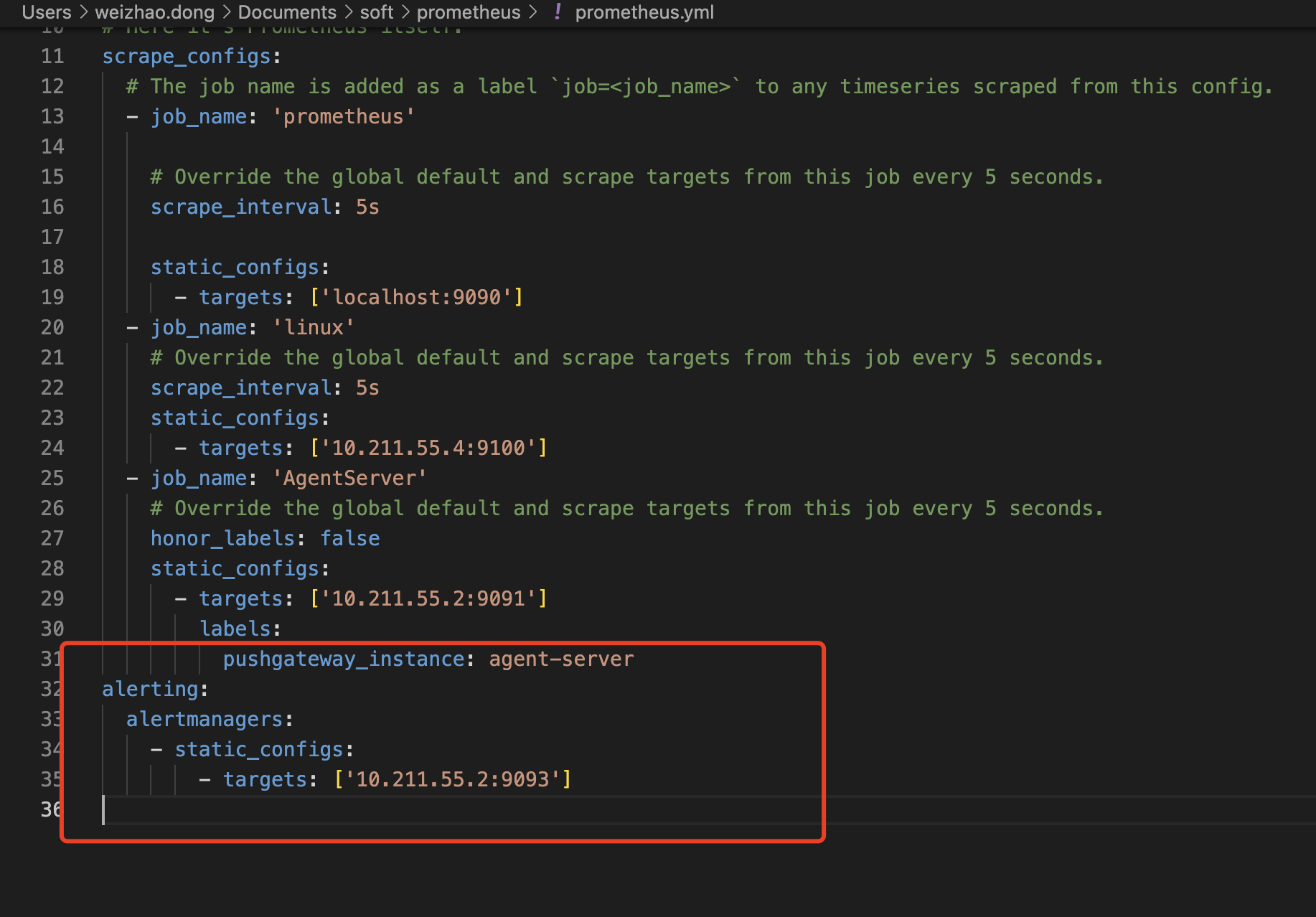Viewport: 1316px width, 917px height.
Task: Click the '10.211.55.4:9100' target string
Action: (x=428, y=448)
